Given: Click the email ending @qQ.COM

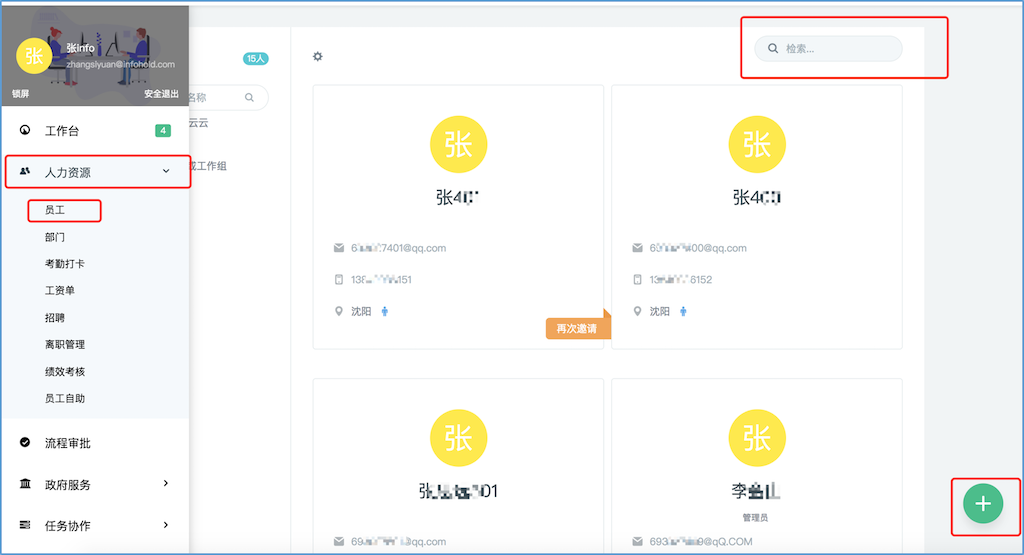Looking at the screenshot, I should (x=701, y=541).
